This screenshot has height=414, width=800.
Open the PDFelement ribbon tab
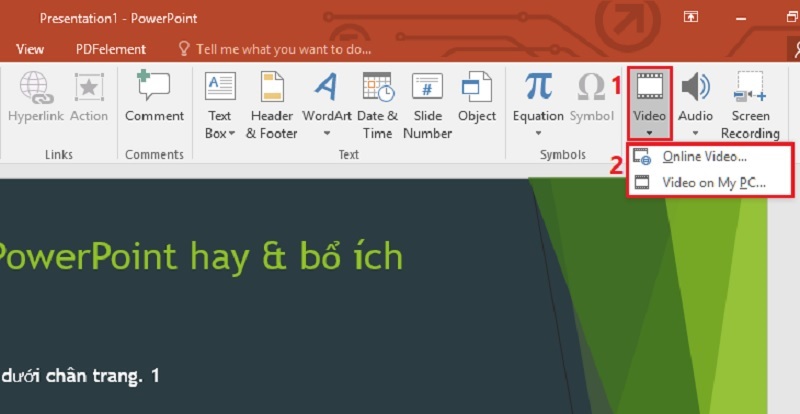click(111, 49)
